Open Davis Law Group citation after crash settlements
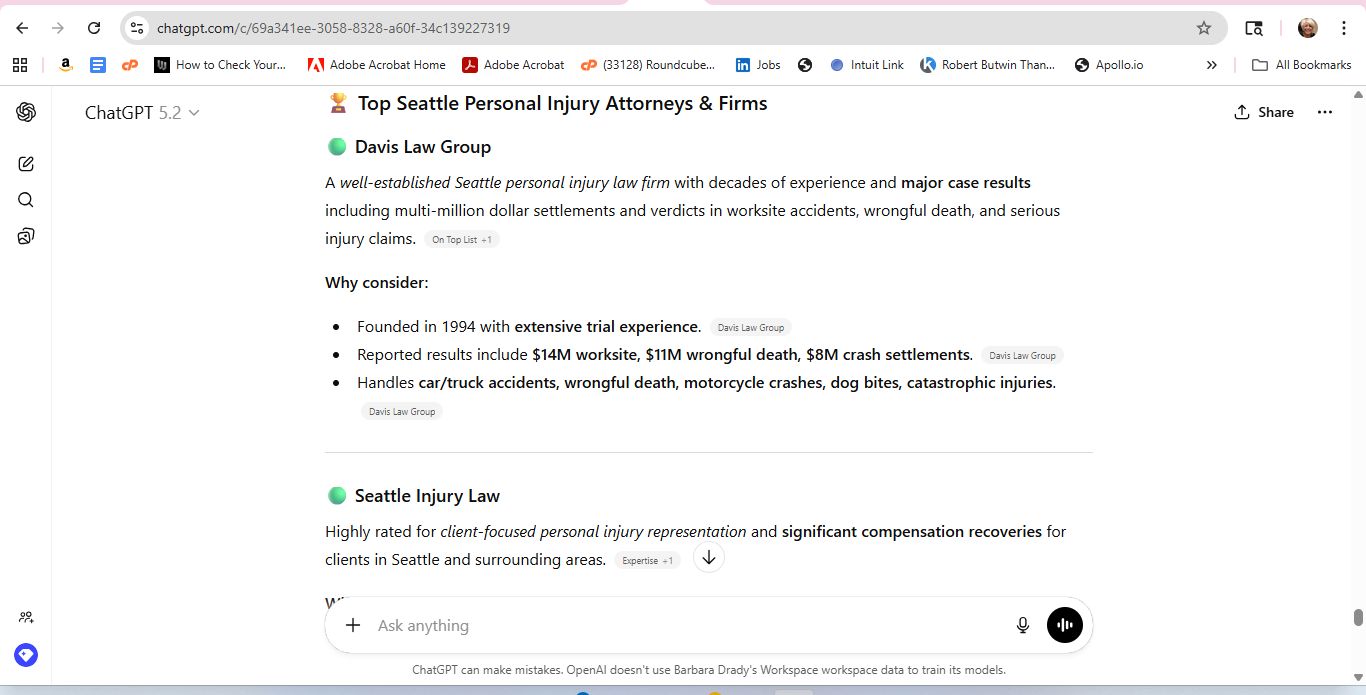Viewport: 1366px width, 695px height. point(1023,355)
